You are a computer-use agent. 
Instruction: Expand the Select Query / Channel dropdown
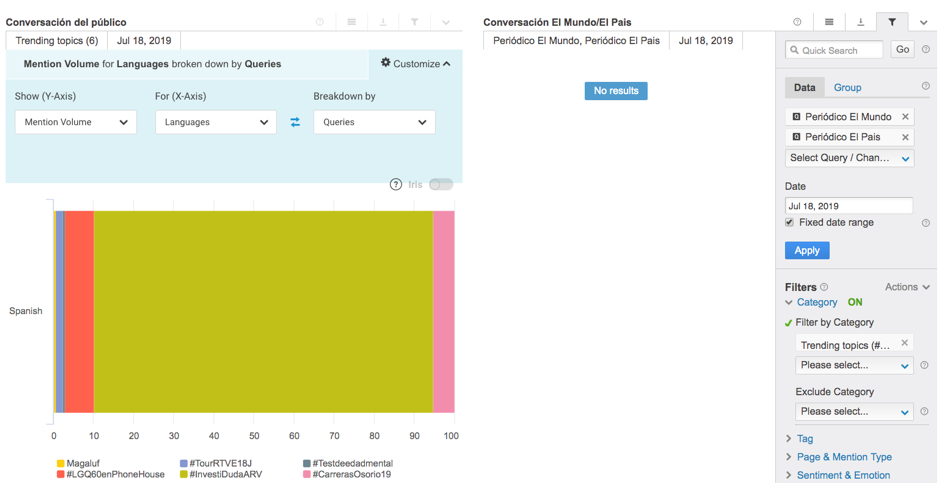point(849,158)
